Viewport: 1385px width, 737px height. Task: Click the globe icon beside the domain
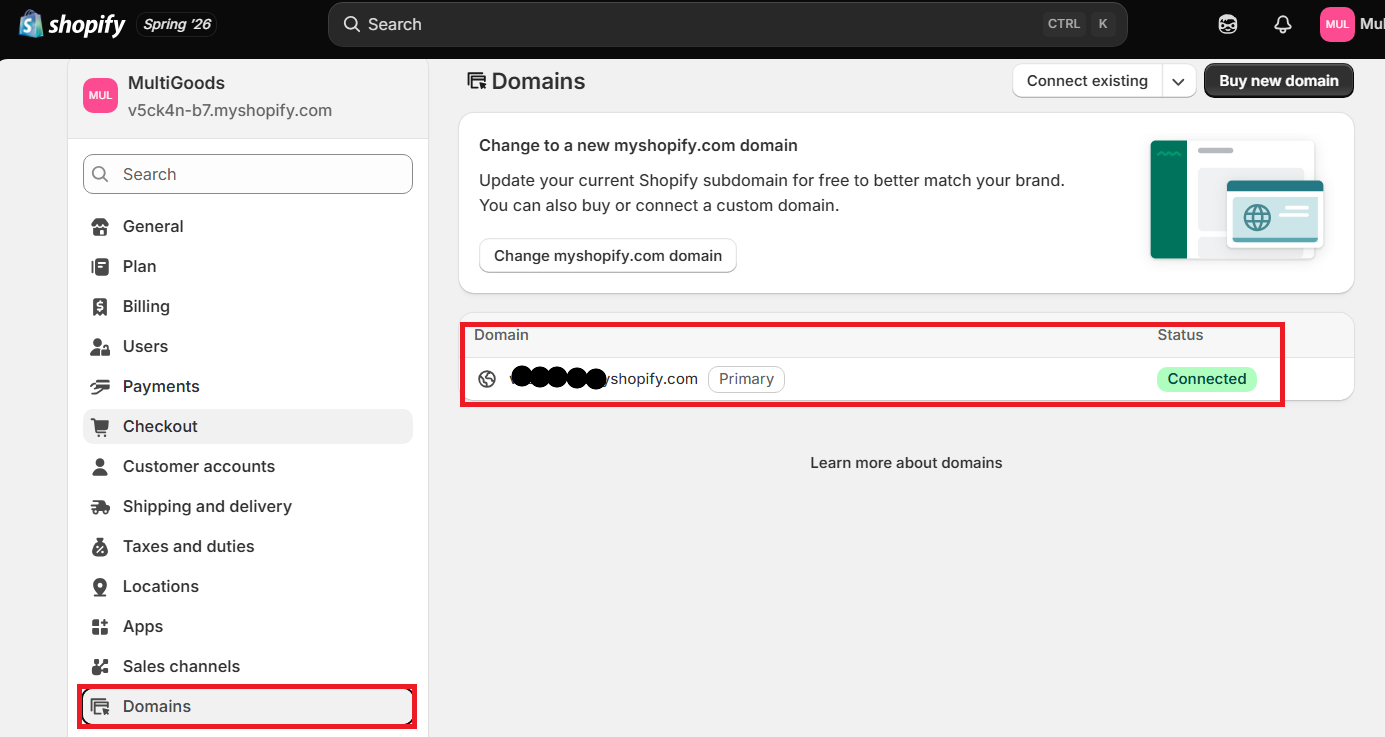point(487,379)
